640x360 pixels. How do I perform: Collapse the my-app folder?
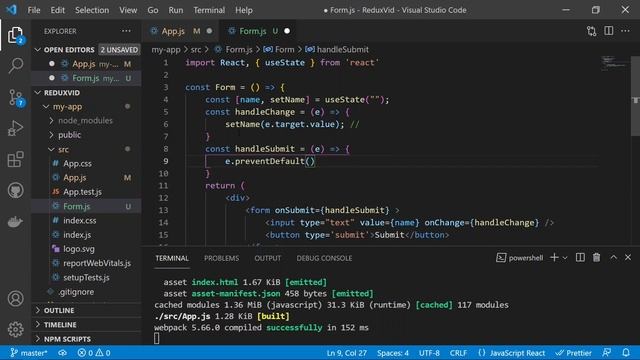[x=46, y=107]
